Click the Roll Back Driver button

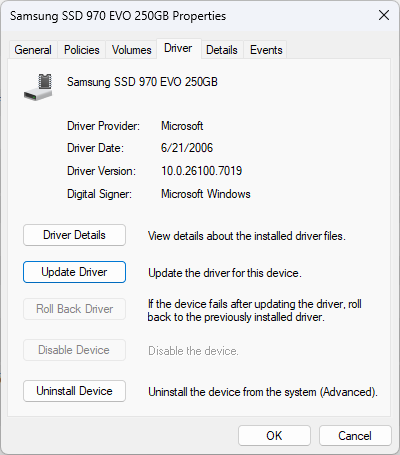[x=74, y=309]
